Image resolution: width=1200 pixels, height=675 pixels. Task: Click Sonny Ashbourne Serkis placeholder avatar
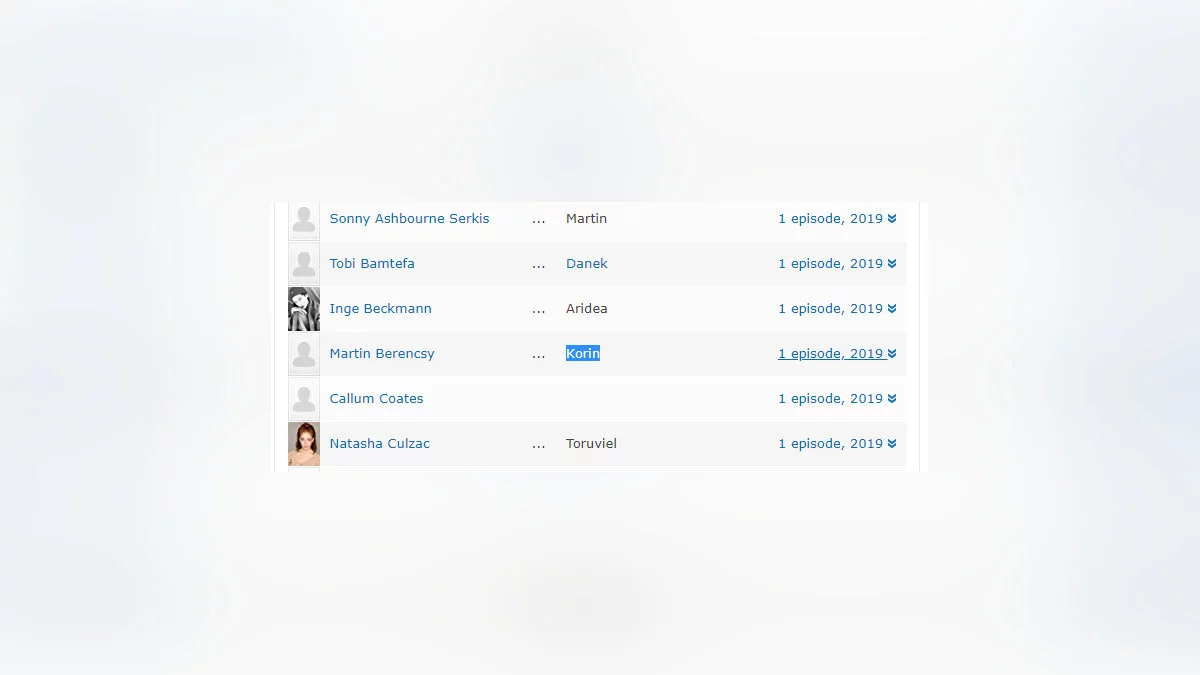304,219
